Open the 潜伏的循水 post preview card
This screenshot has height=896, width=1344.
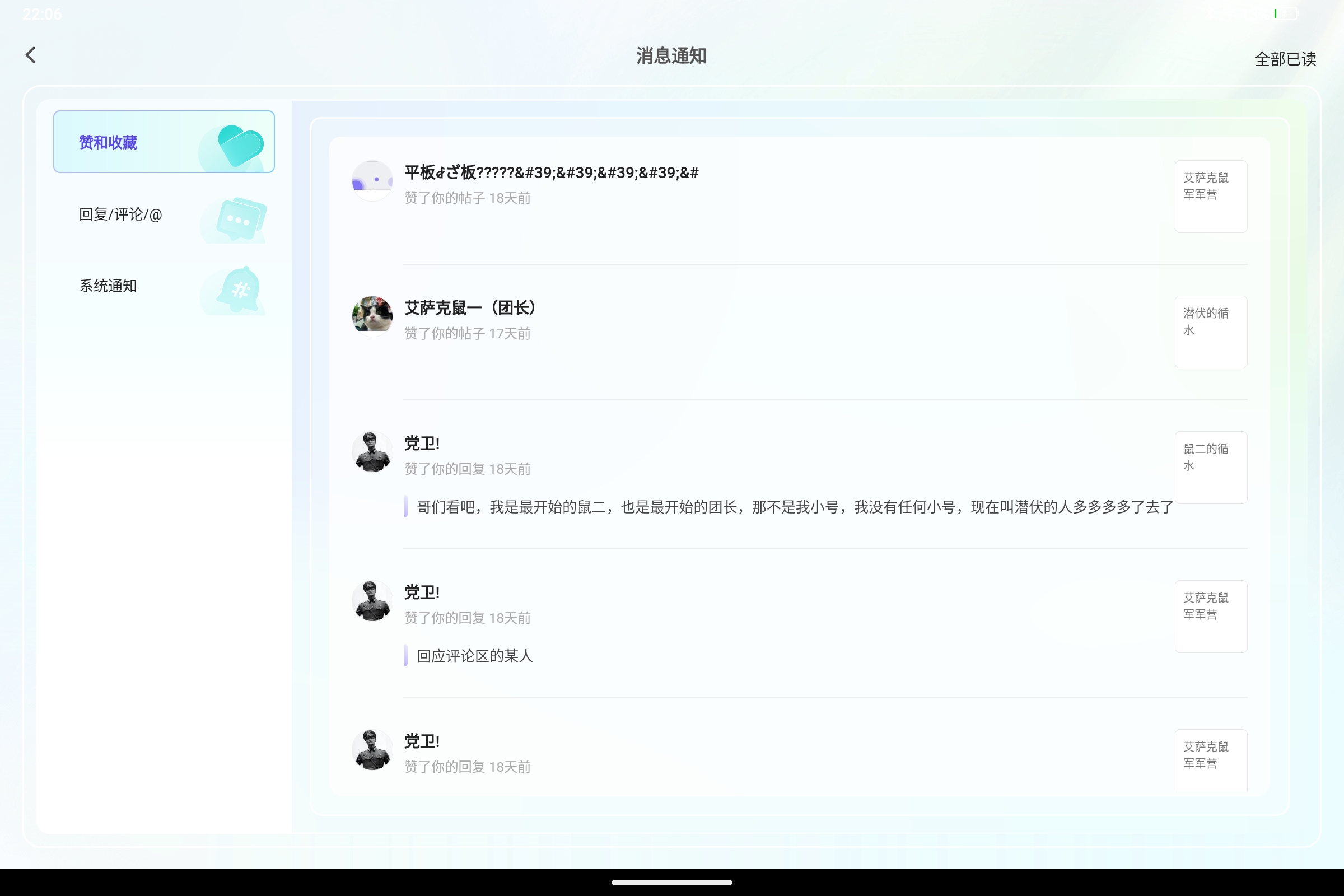pyautogui.click(x=1211, y=332)
